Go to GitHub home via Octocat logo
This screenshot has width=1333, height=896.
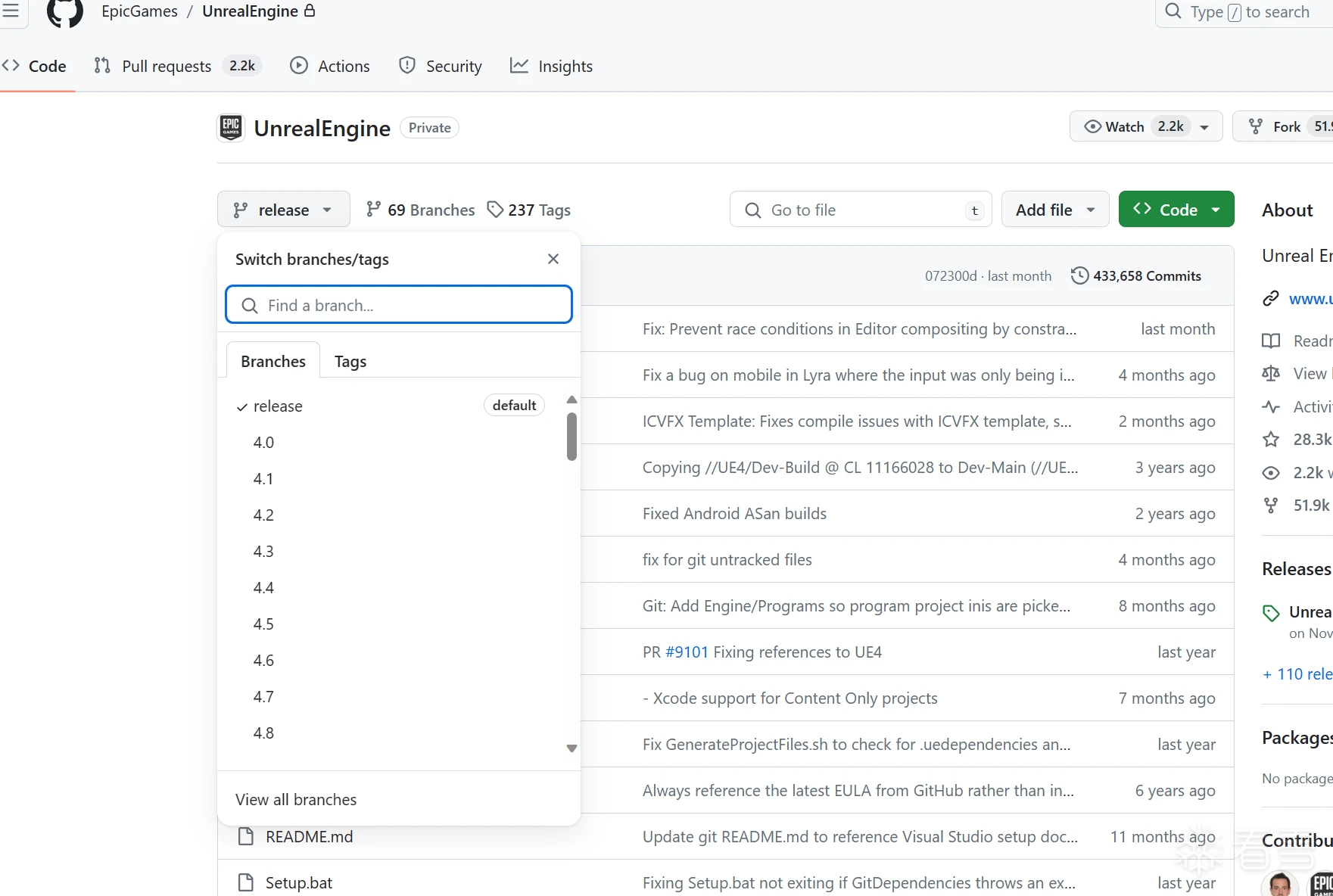coord(65,12)
